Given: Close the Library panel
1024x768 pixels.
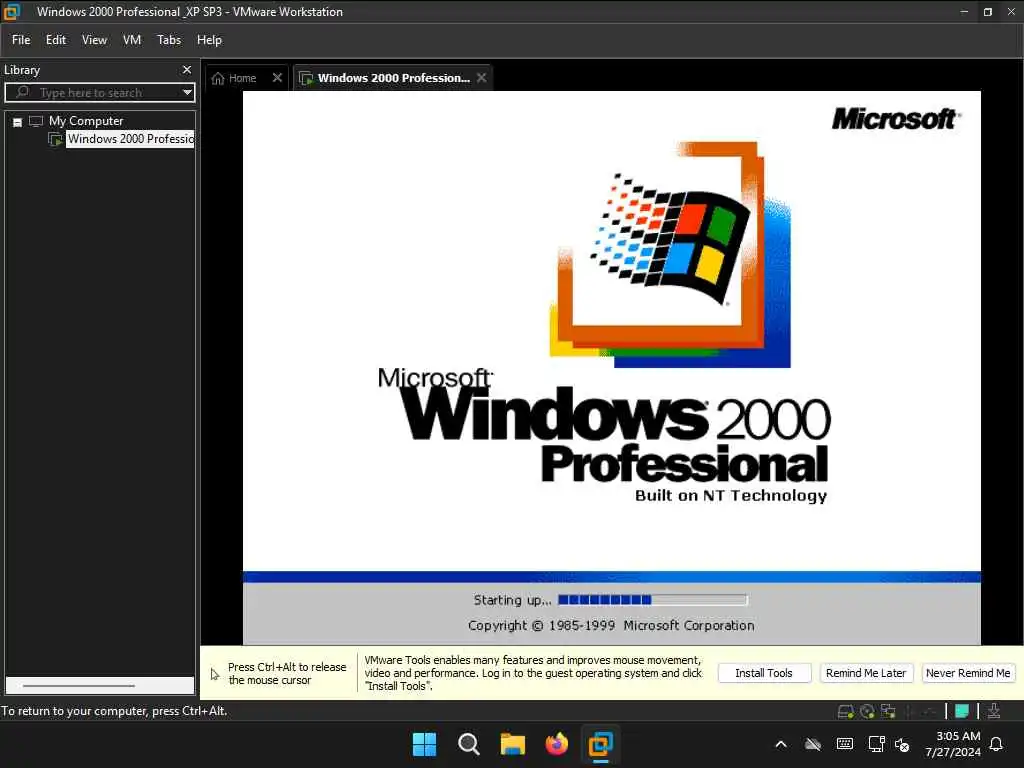Looking at the screenshot, I should (x=187, y=69).
